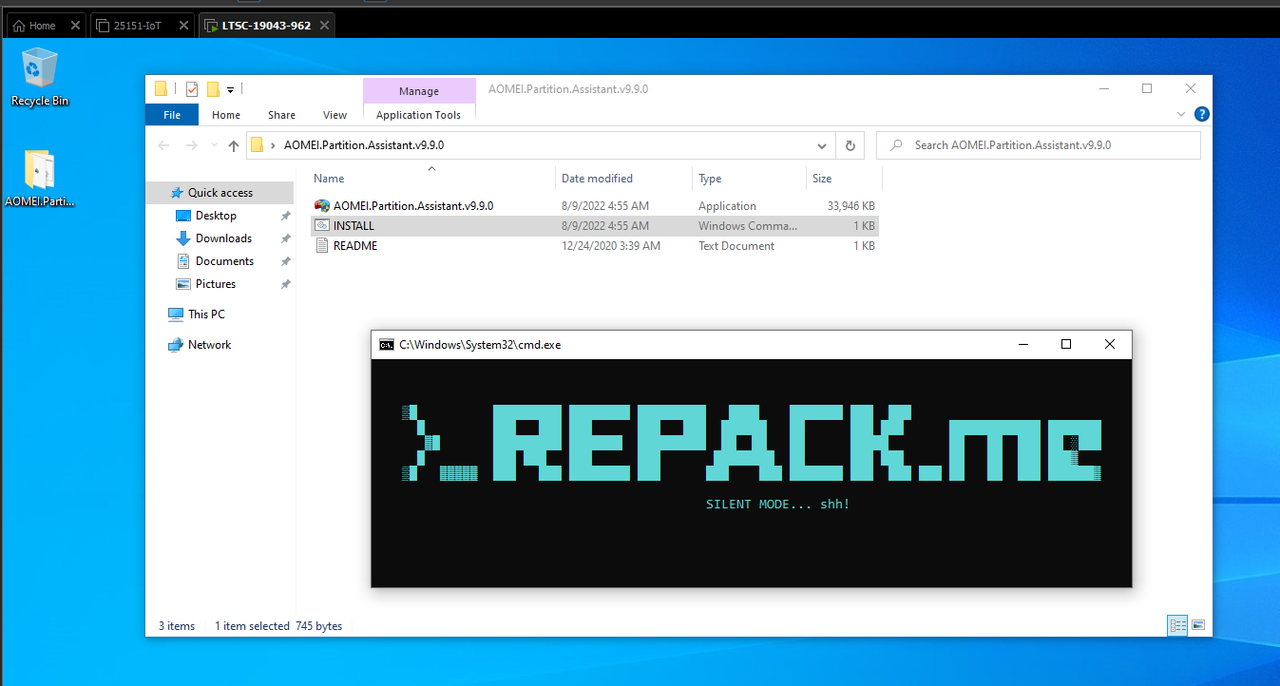Close the Home VM tab
This screenshot has height=686, width=1280.
click(x=75, y=26)
